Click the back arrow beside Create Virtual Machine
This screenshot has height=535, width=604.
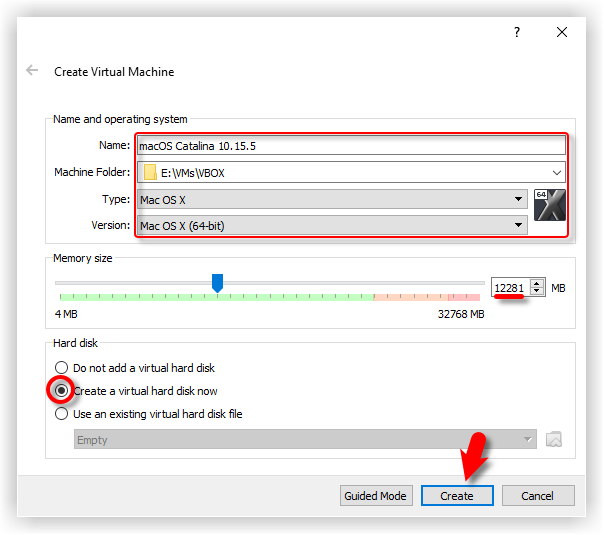[33, 71]
